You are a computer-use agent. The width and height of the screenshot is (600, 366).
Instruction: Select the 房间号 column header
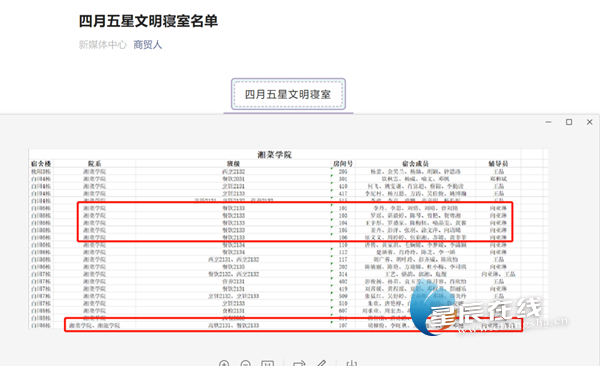coord(343,163)
